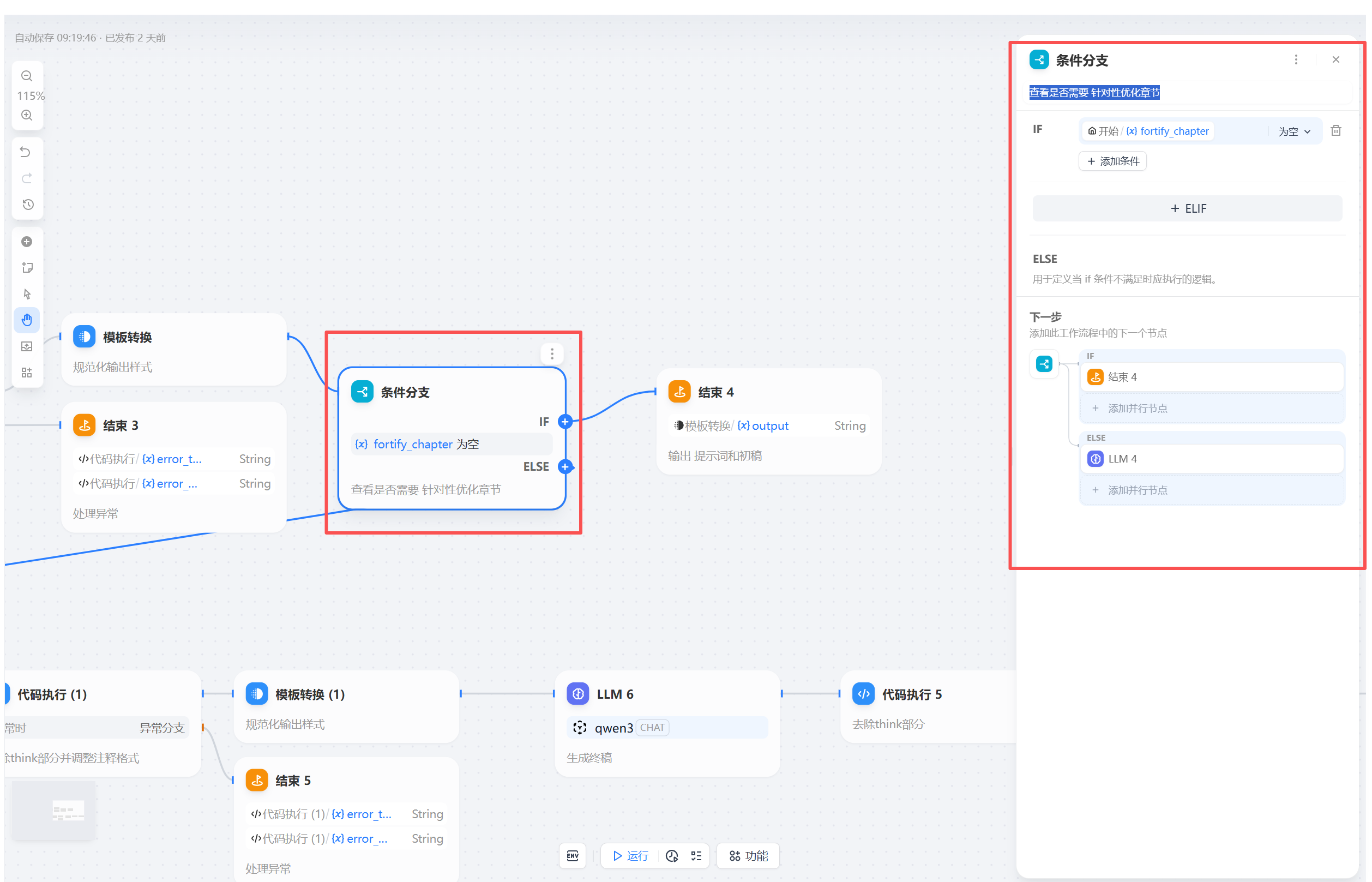Click the add note icon in sidebar
Viewport: 1372px width, 882px height.
26,267
